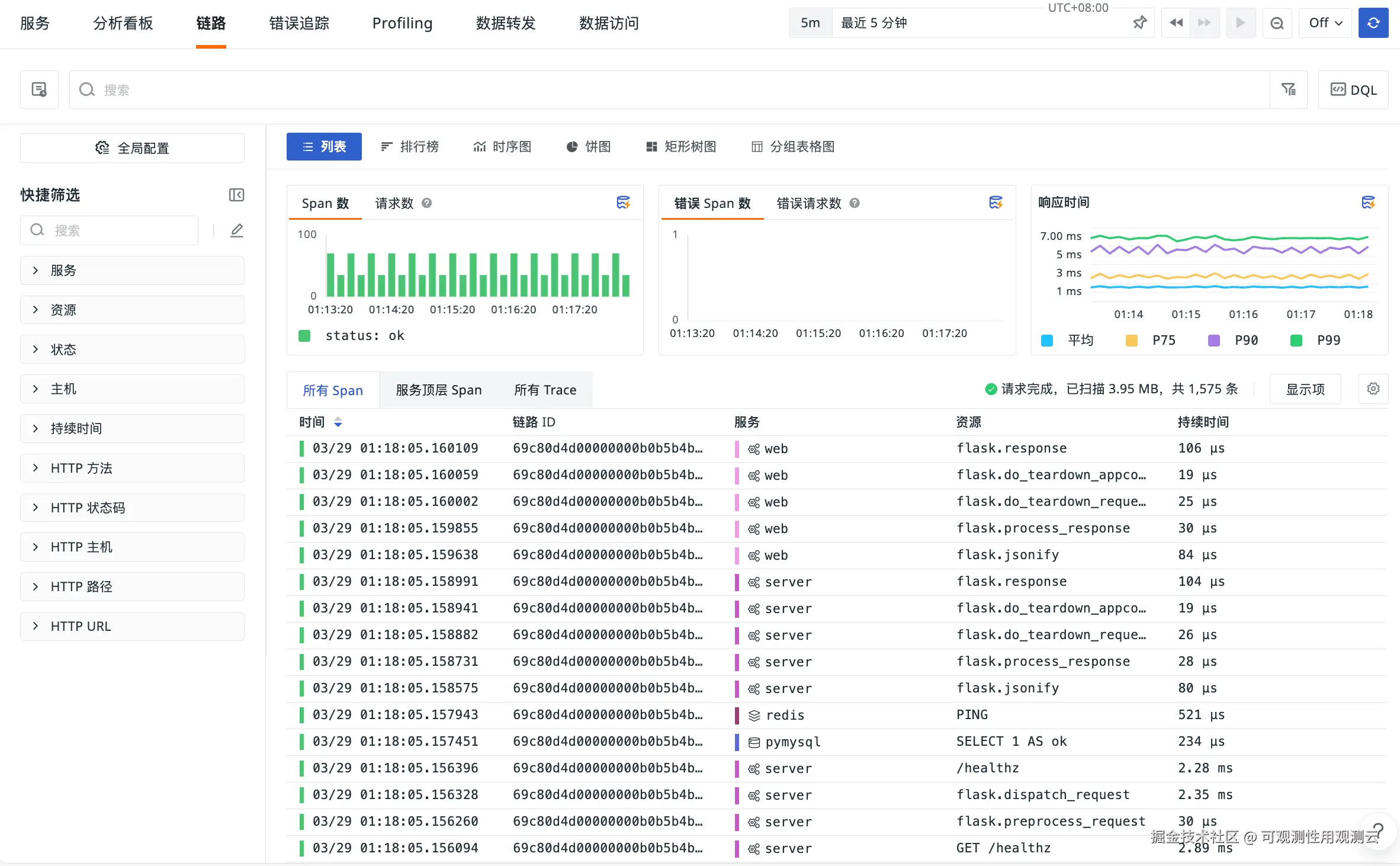This screenshot has width=1400, height=866.
Task: Toggle the P90 legend color swatch
Action: tap(1214, 341)
